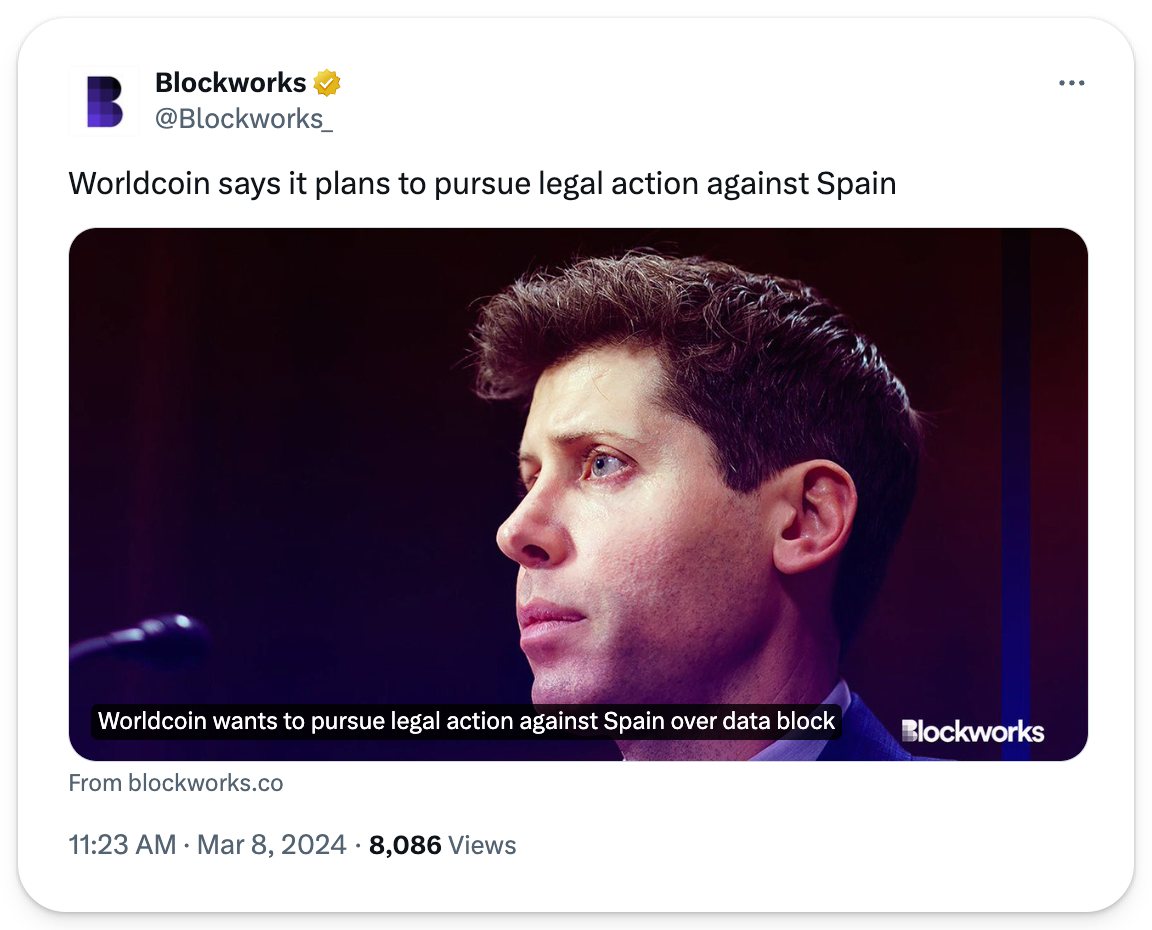Viewport: 1152px width, 930px height.
Task: Click the gold verified badge
Action: click(327, 83)
